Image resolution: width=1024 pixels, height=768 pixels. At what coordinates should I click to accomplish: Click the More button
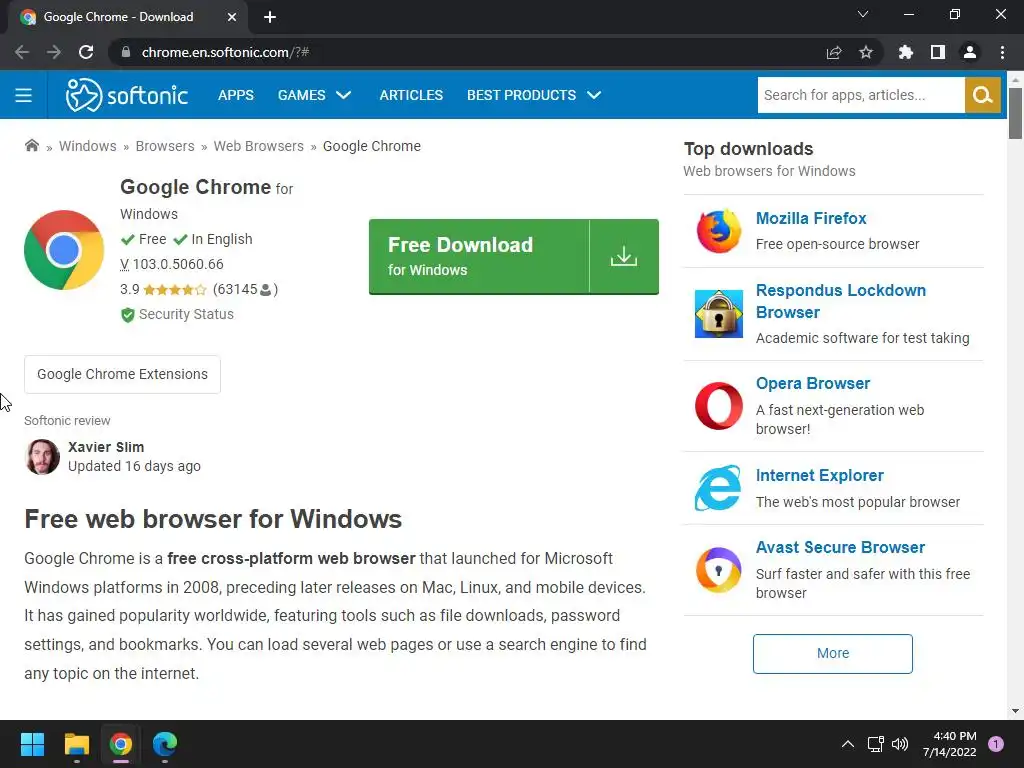(833, 654)
